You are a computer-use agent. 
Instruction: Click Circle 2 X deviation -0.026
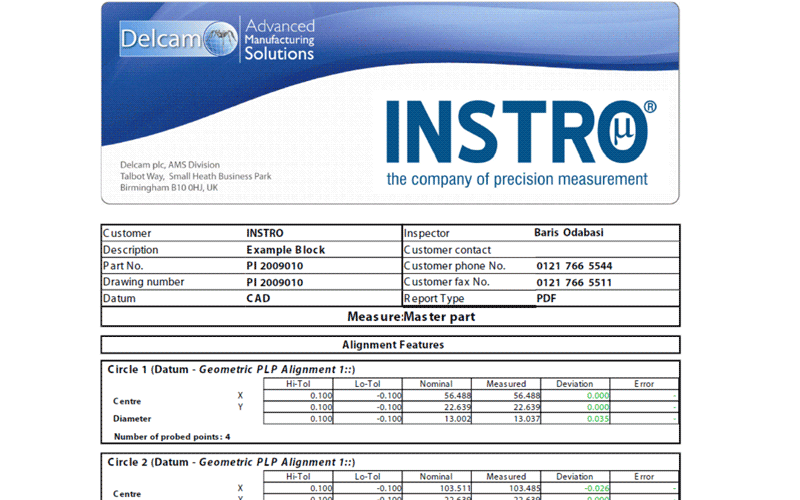click(596, 488)
